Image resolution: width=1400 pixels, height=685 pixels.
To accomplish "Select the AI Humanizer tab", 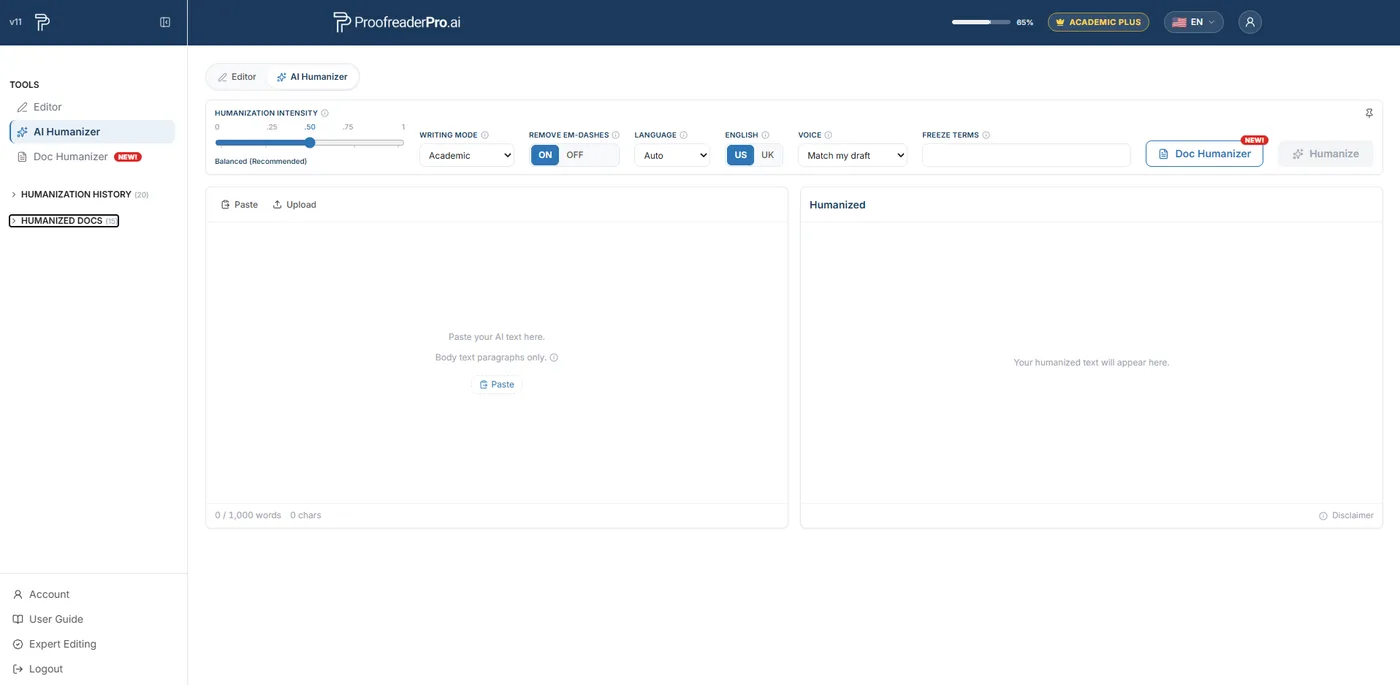I will tap(312, 77).
